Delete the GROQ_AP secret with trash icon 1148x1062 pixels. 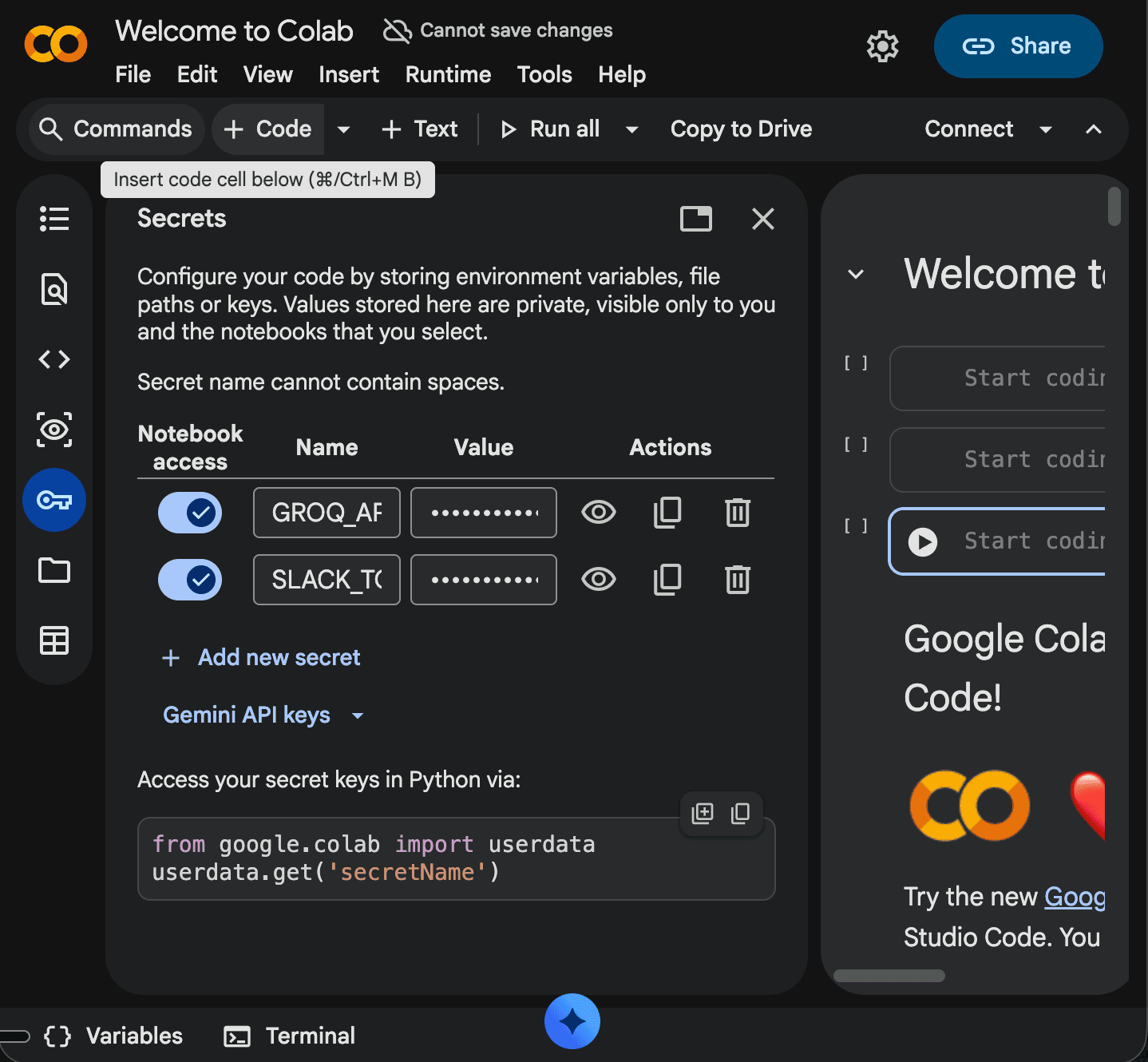tap(738, 513)
